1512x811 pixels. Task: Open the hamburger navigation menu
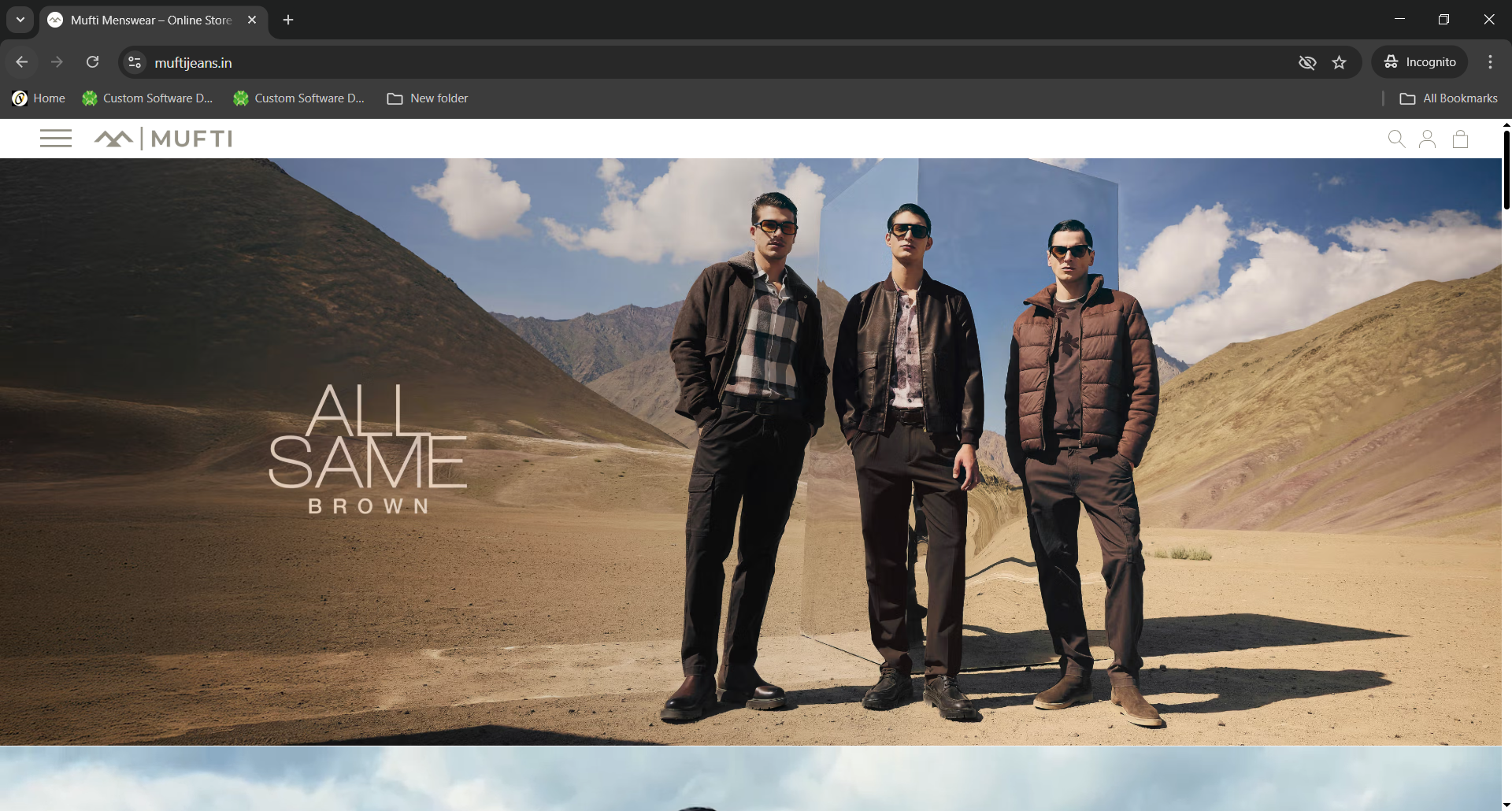pyautogui.click(x=55, y=139)
